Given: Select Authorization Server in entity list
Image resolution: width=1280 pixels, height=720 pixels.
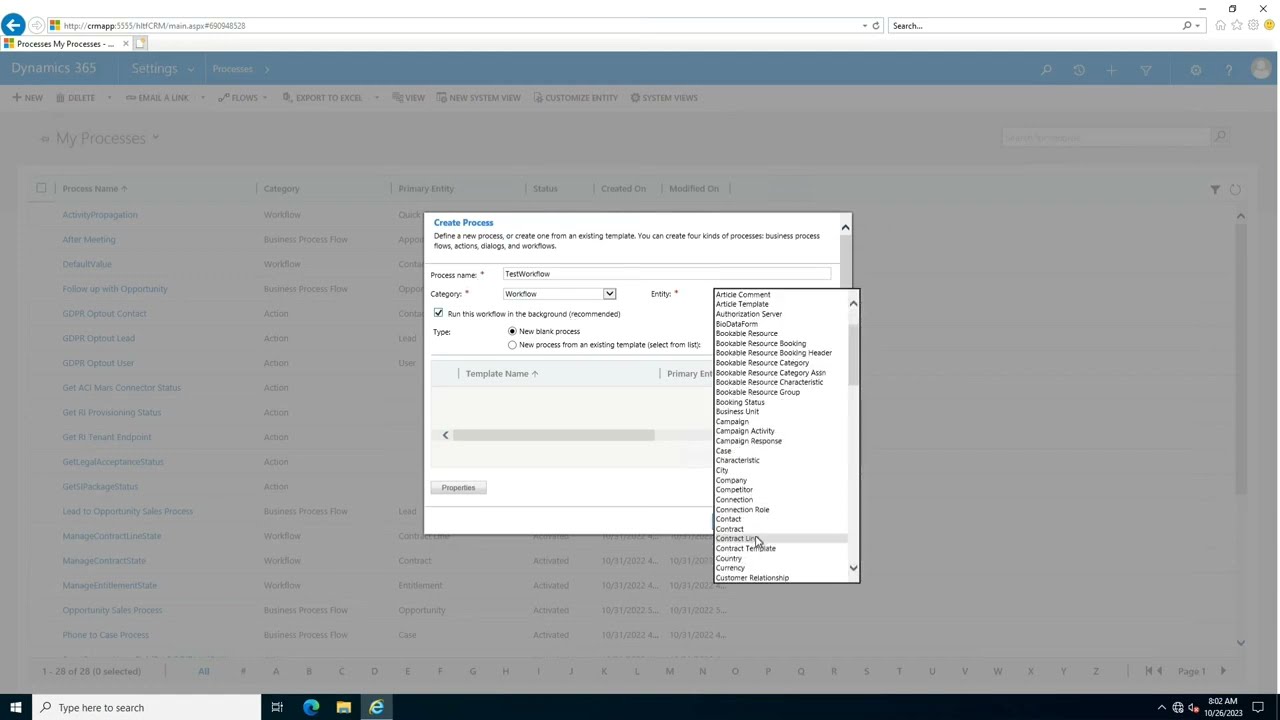Looking at the screenshot, I should [x=749, y=314].
